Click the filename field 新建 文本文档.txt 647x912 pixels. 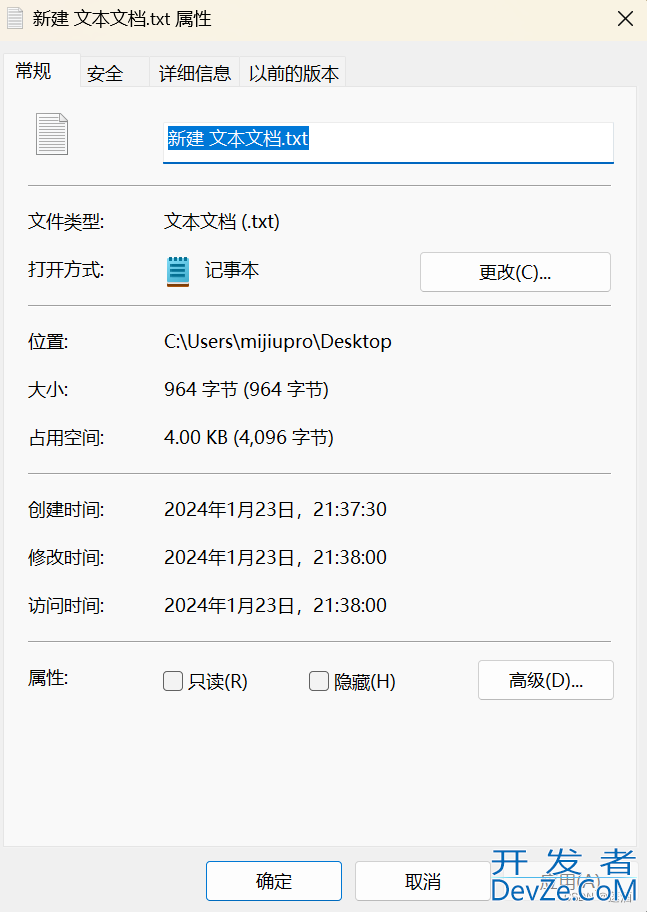click(388, 142)
